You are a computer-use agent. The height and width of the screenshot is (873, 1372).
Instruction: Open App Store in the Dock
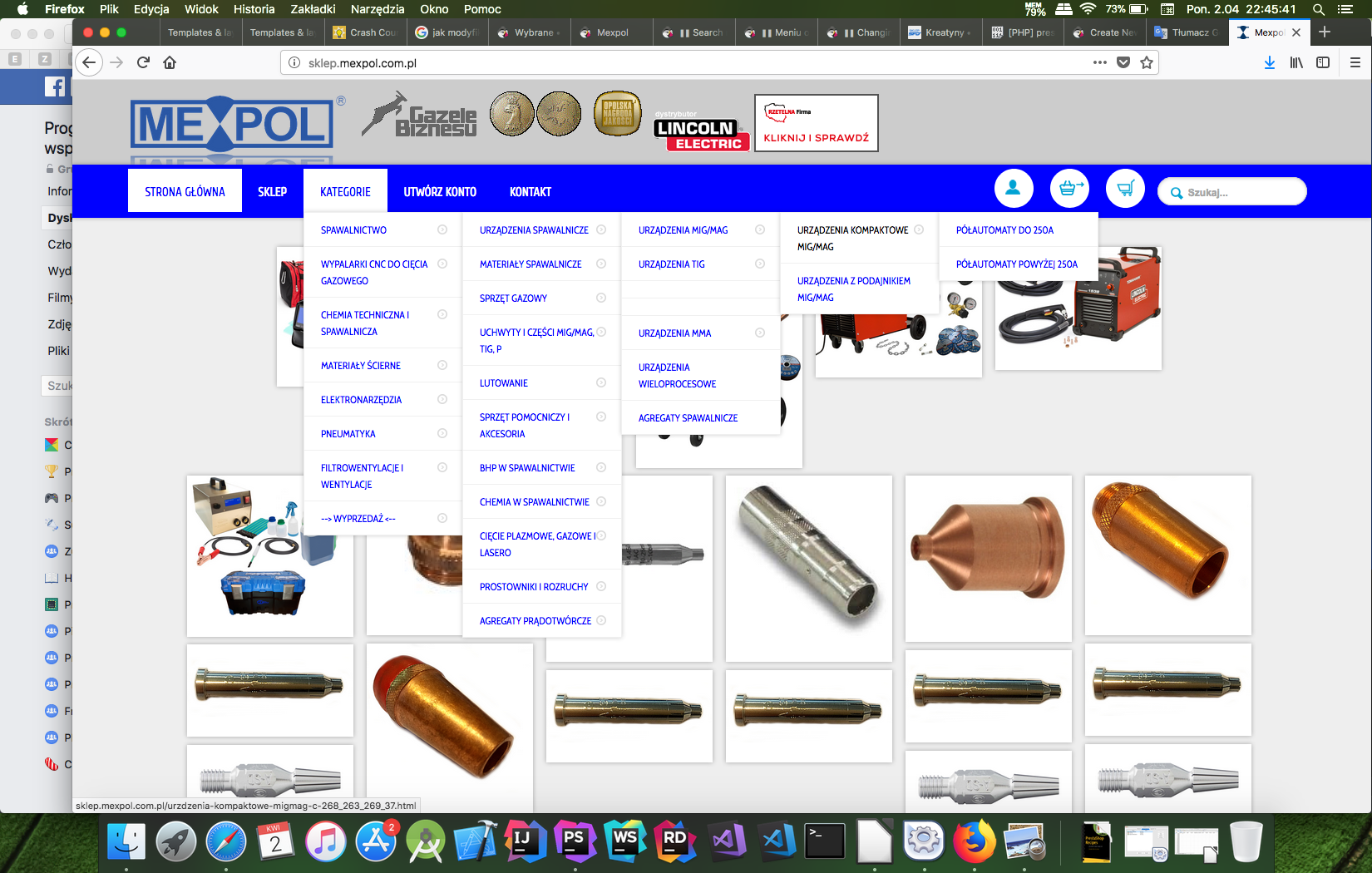coord(376,841)
